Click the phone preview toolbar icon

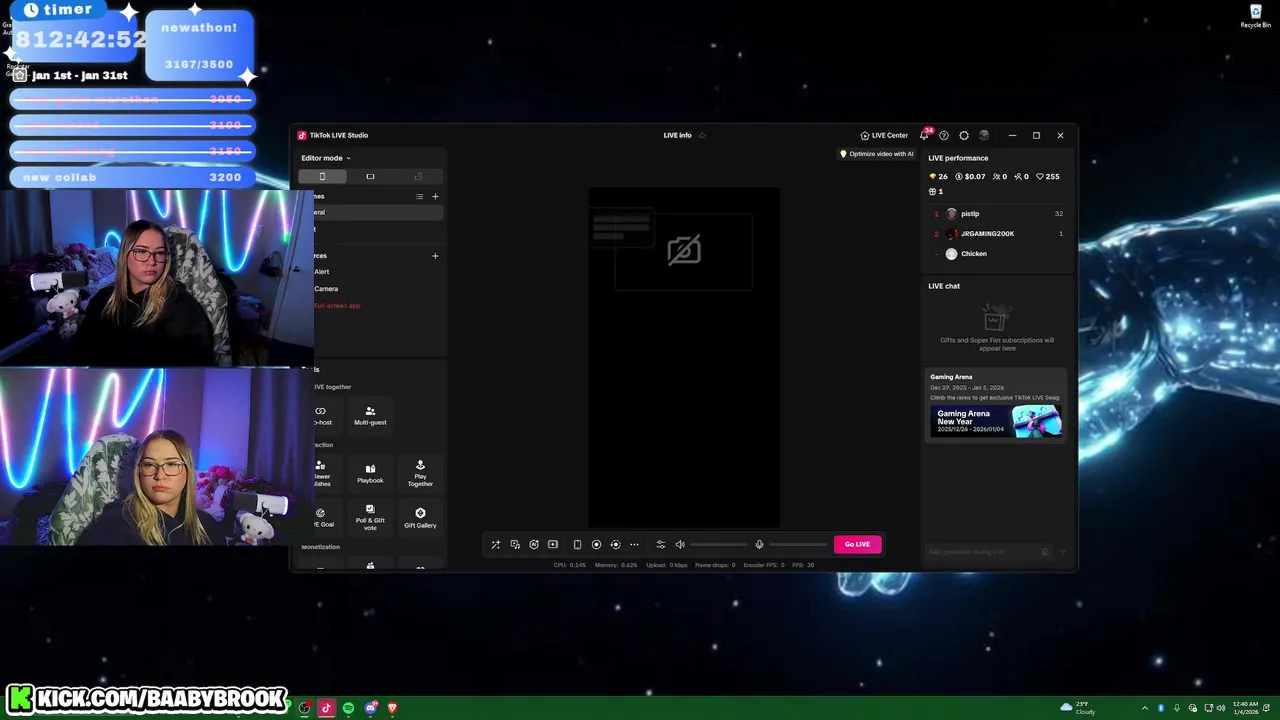577,544
